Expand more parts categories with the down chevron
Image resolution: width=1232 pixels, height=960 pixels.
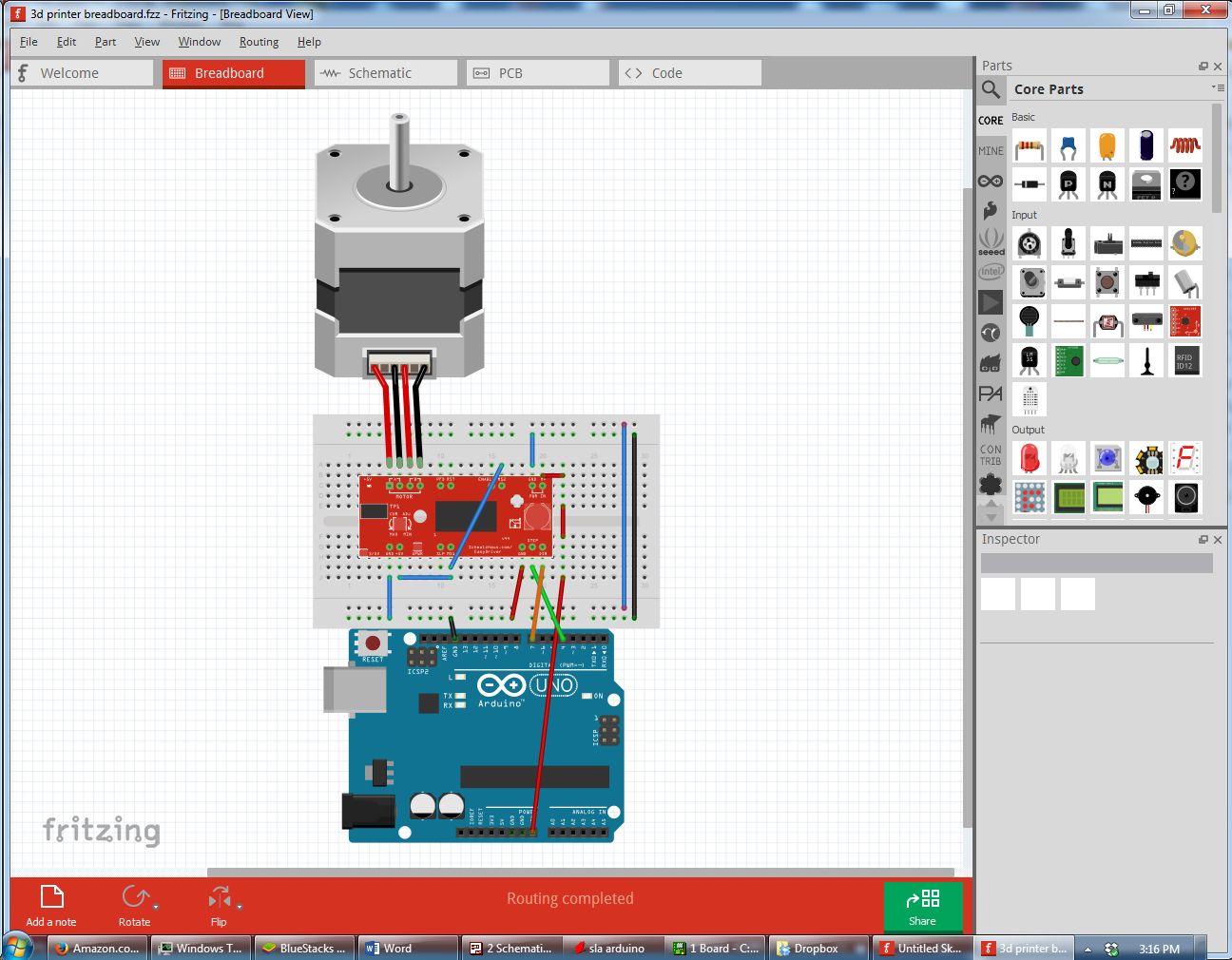tap(991, 514)
